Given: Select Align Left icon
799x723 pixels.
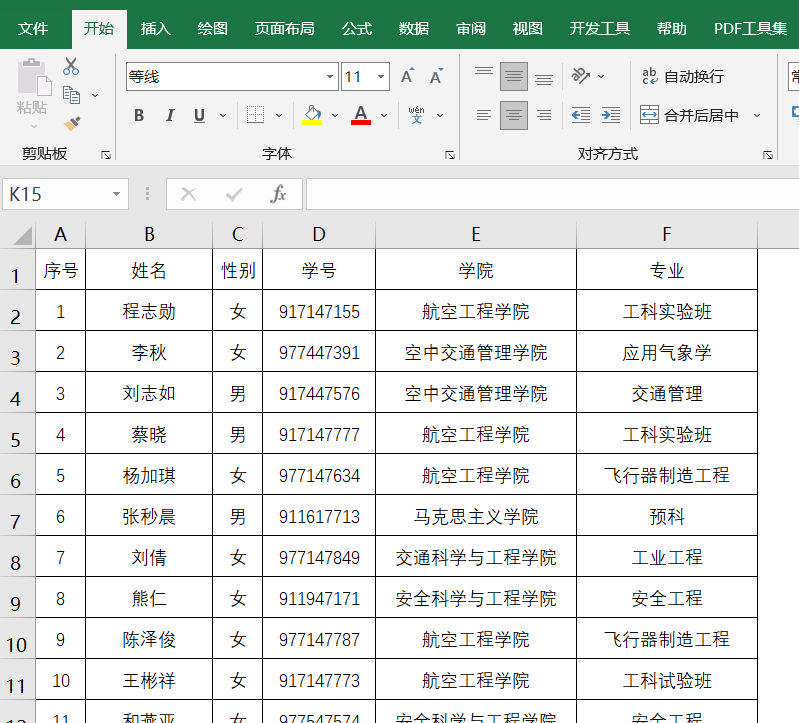Looking at the screenshot, I should click(x=484, y=115).
